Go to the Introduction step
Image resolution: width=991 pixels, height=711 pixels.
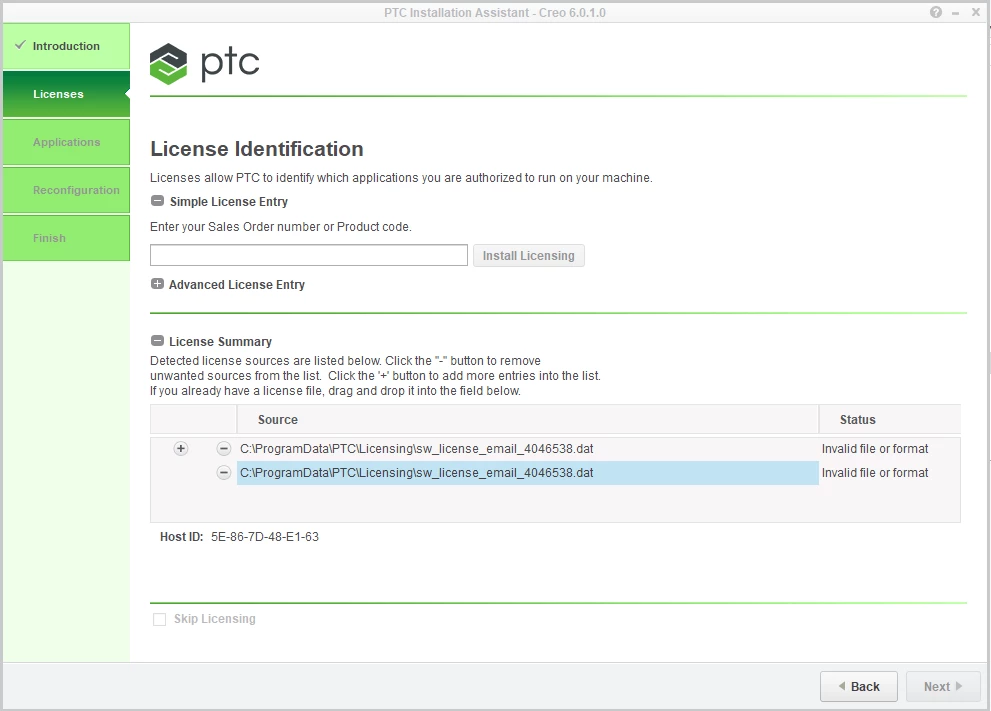(64, 45)
